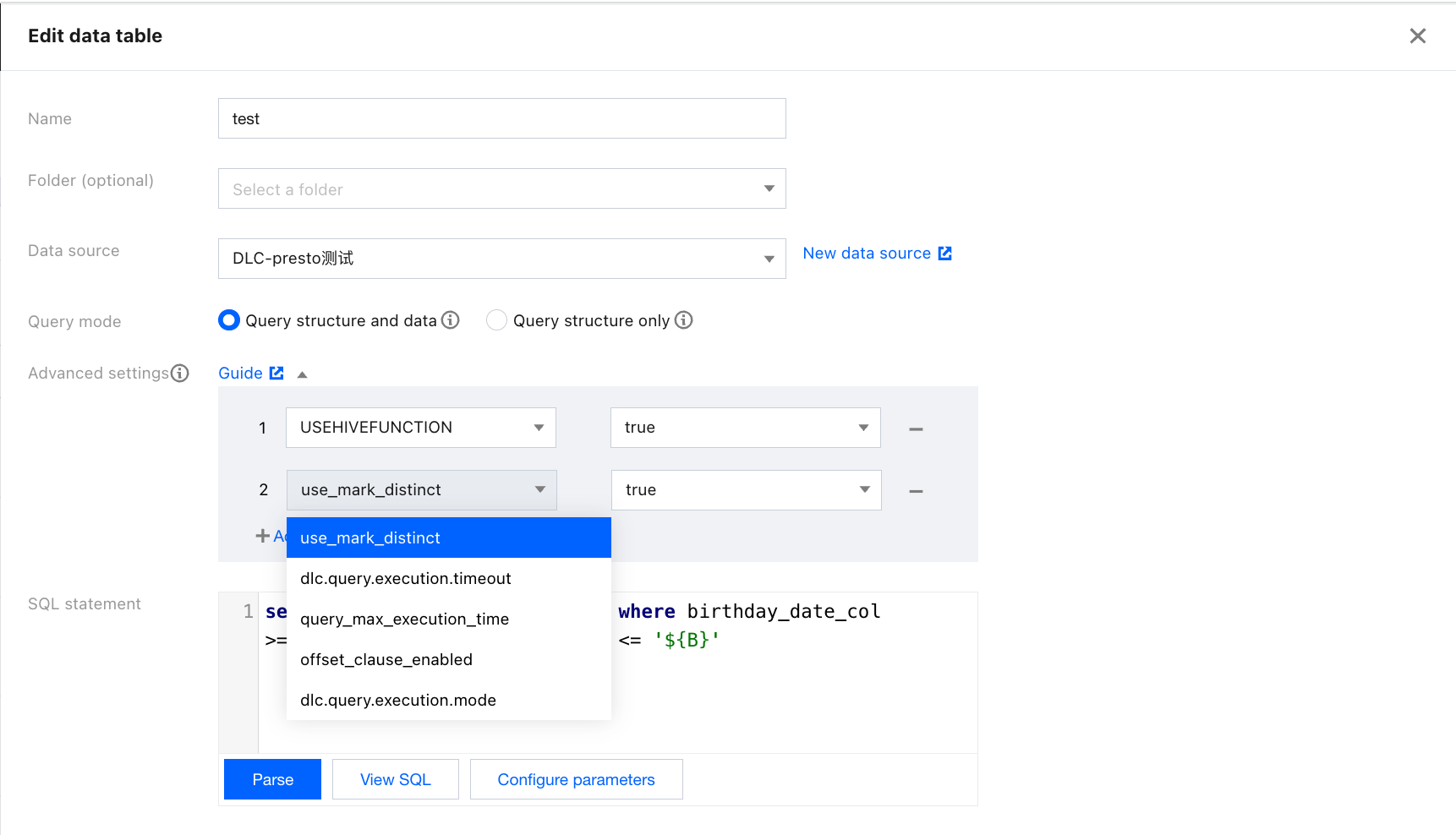The height and width of the screenshot is (835, 1456).
Task: Close the Edit data table dialog
Action: pyautogui.click(x=1417, y=35)
